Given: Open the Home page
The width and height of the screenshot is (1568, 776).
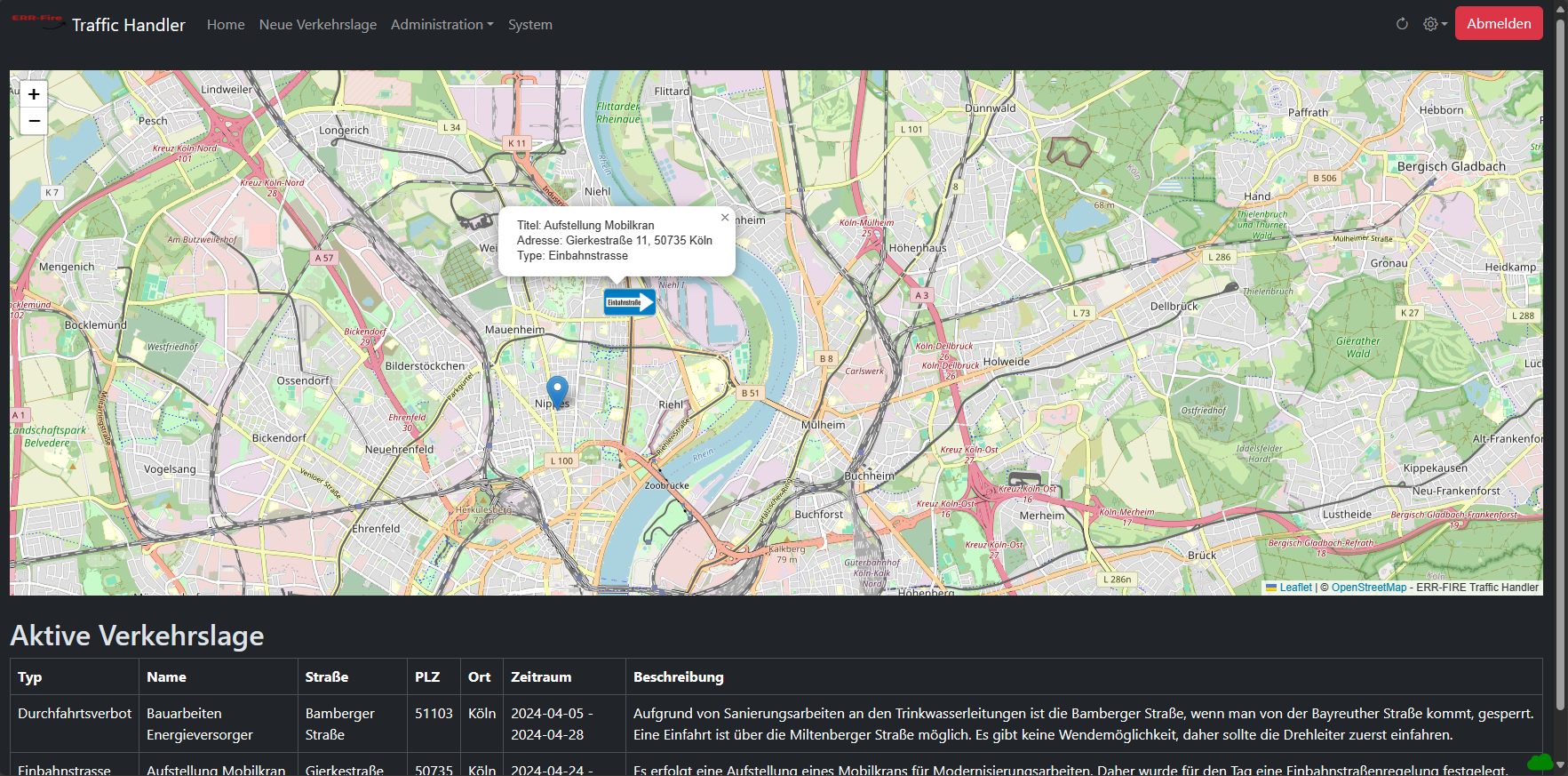Looking at the screenshot, I should click(226, 25).
